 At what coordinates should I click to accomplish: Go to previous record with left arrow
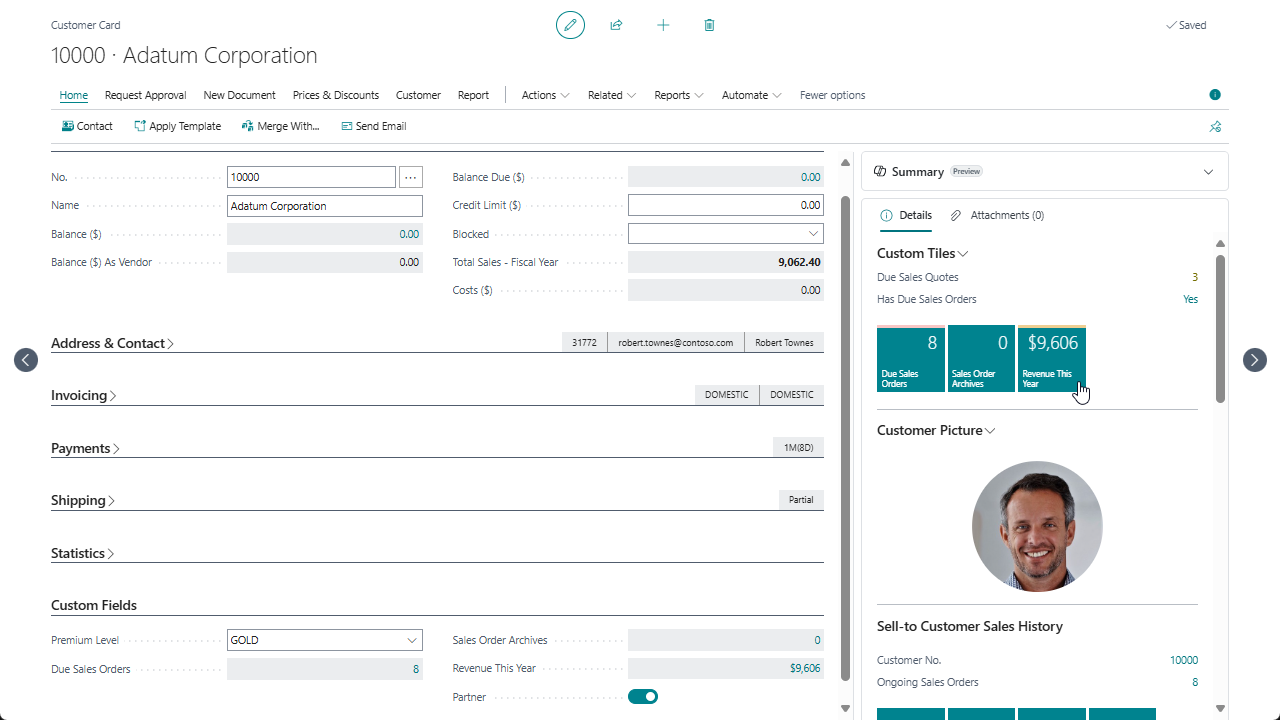tap(26, 360)
